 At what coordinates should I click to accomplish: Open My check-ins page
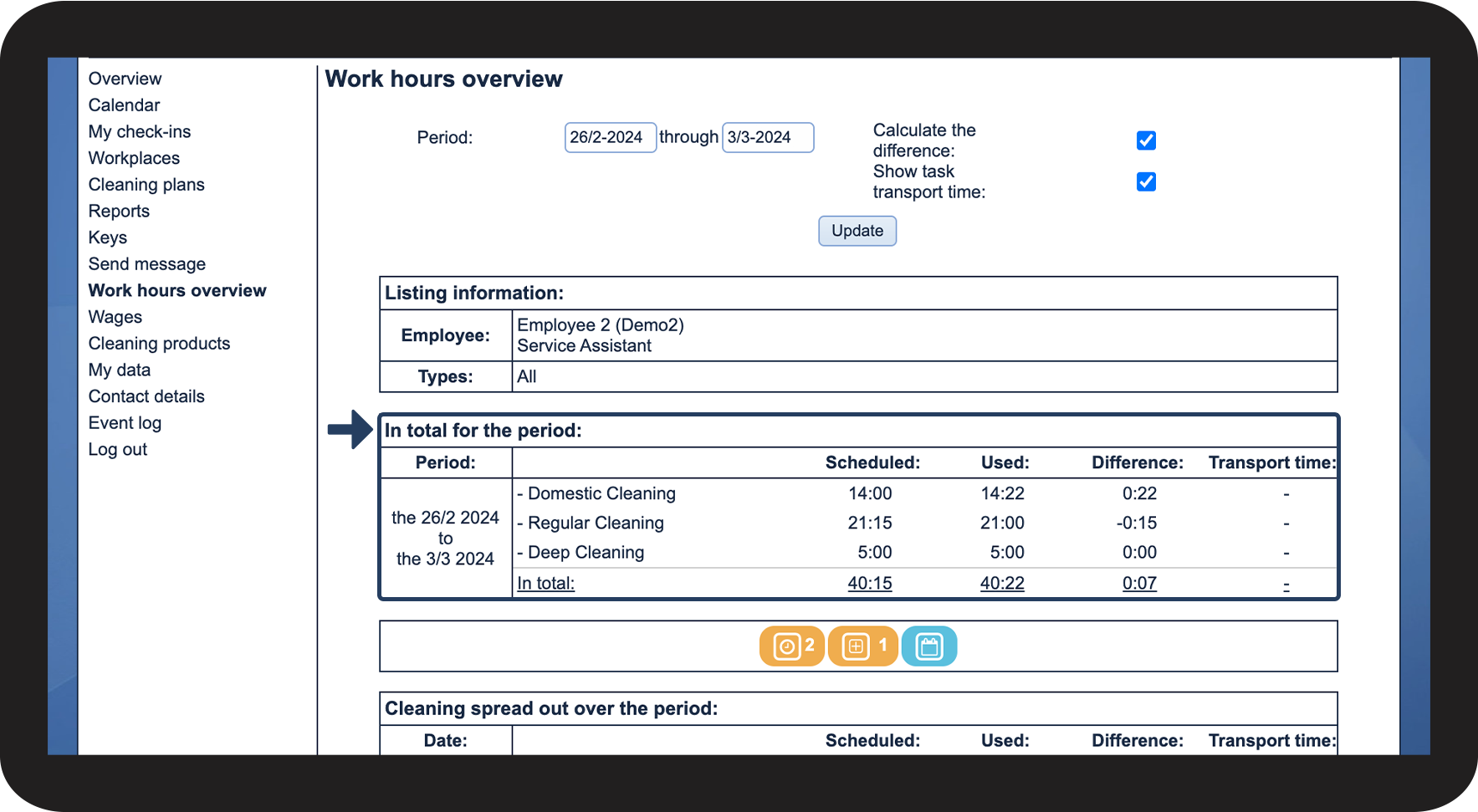pos(140,132)
